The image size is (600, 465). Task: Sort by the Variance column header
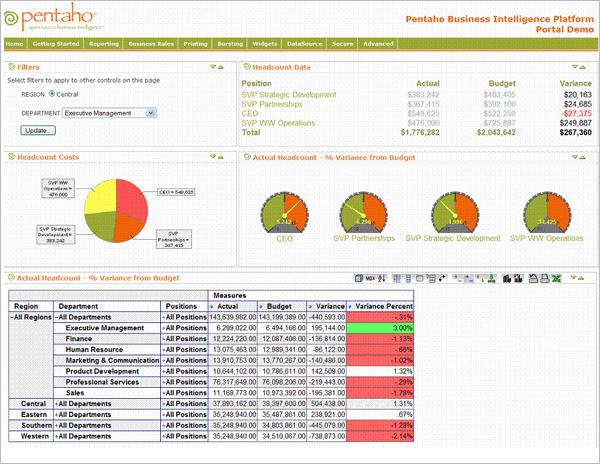(310, 307)
